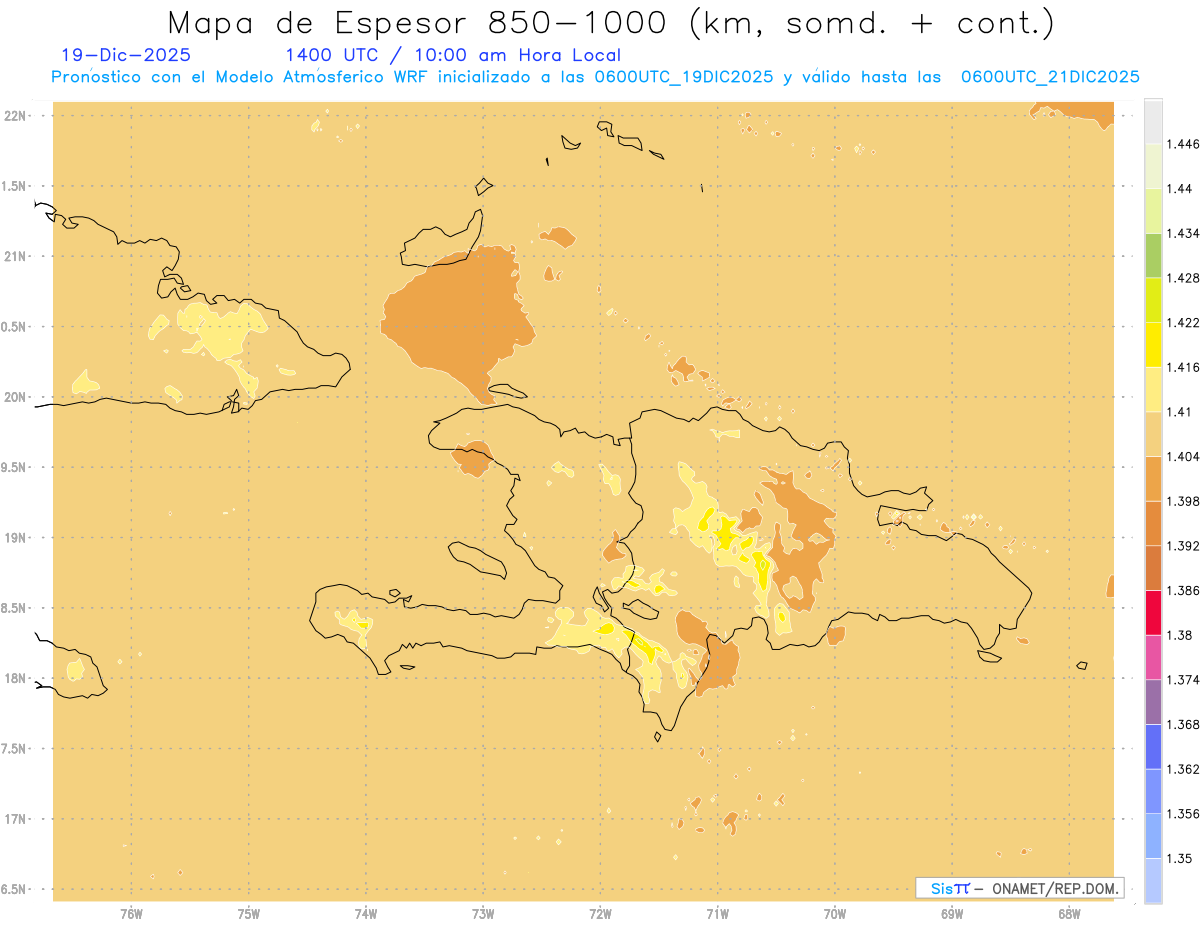
Task: Click the red legend swatch between 1.38 and 1.386
Action: coord(1153,613)
